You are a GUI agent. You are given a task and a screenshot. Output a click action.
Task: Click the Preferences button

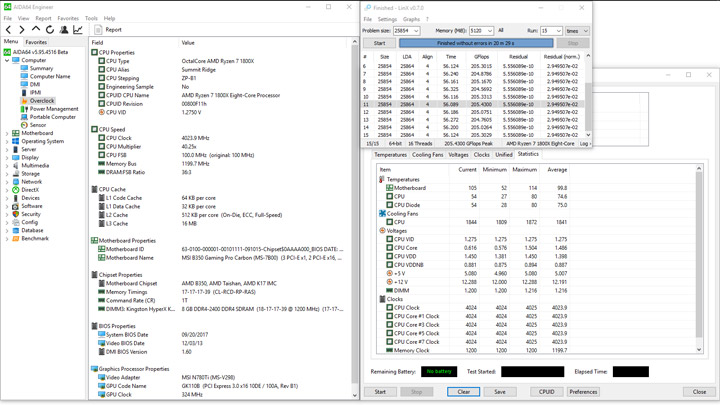pyautogui.click(x=583, y=392)
